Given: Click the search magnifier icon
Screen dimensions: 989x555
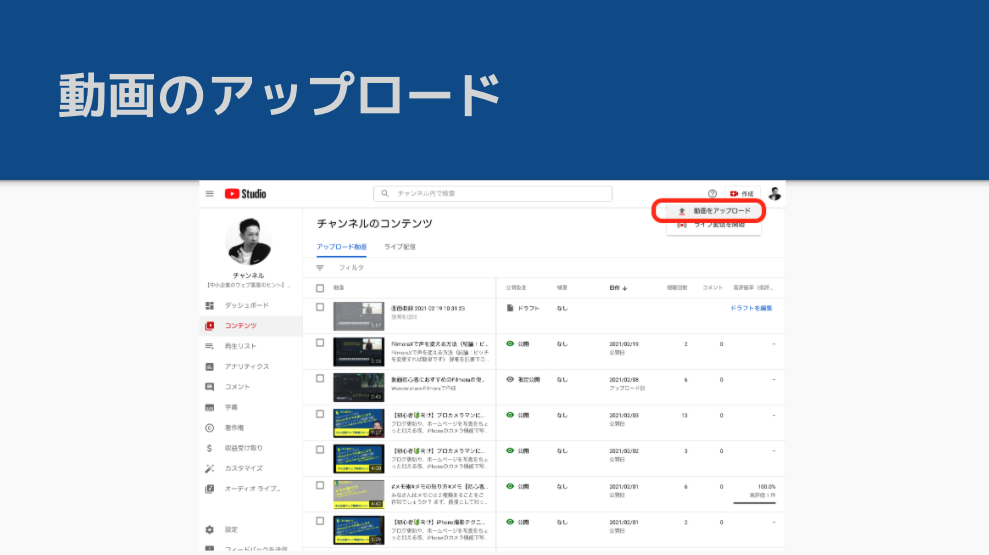Looking at the screenshot, I should click(385, 194).
